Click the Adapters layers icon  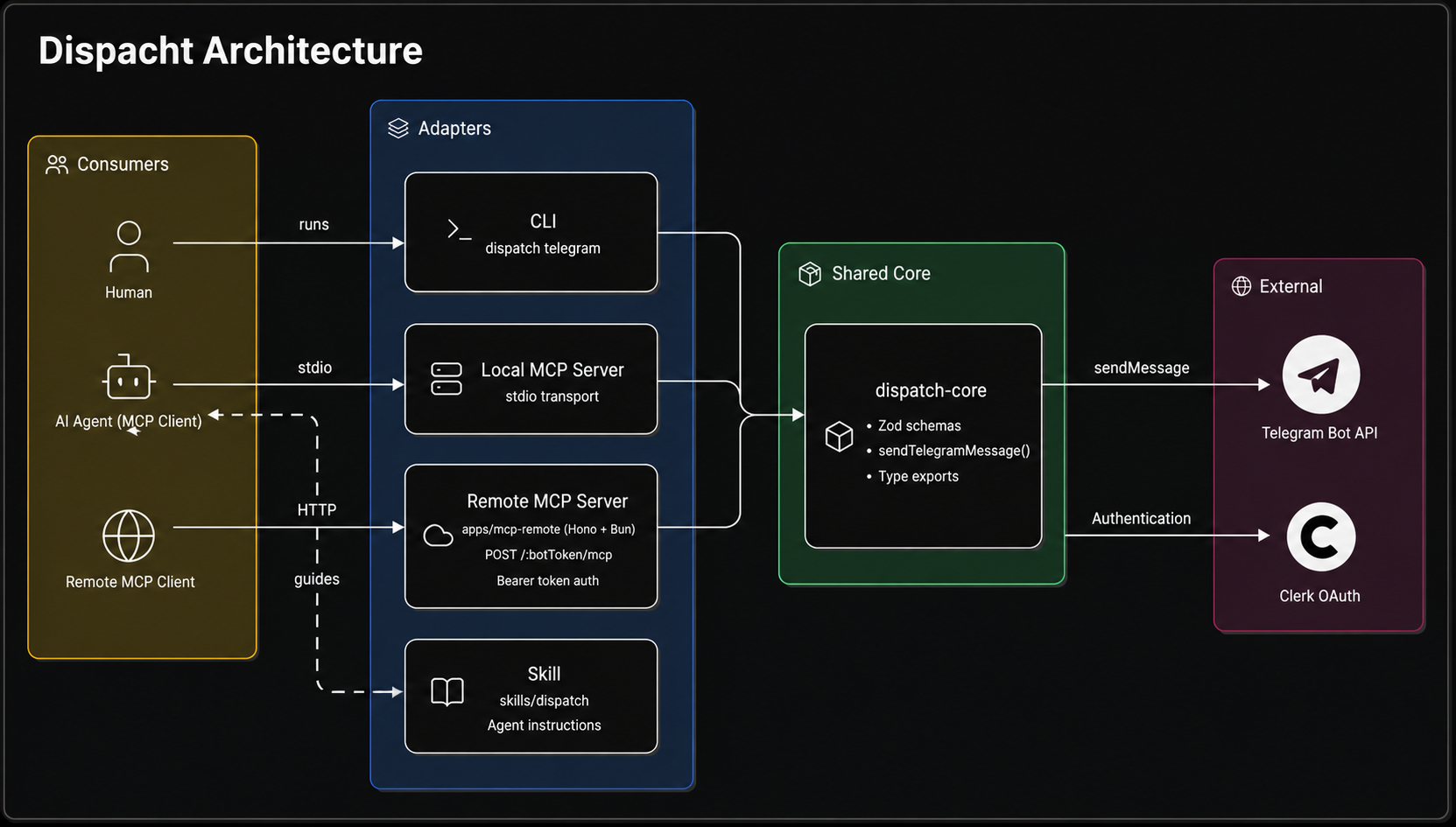pyautogui.click(x=398, y=129)
